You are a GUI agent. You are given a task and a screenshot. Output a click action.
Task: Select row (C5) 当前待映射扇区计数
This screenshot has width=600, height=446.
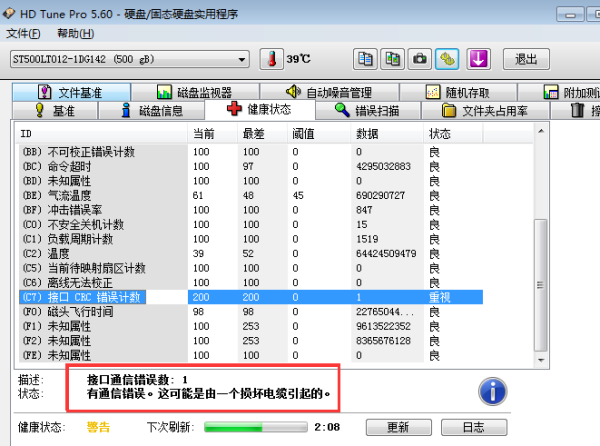251,268
